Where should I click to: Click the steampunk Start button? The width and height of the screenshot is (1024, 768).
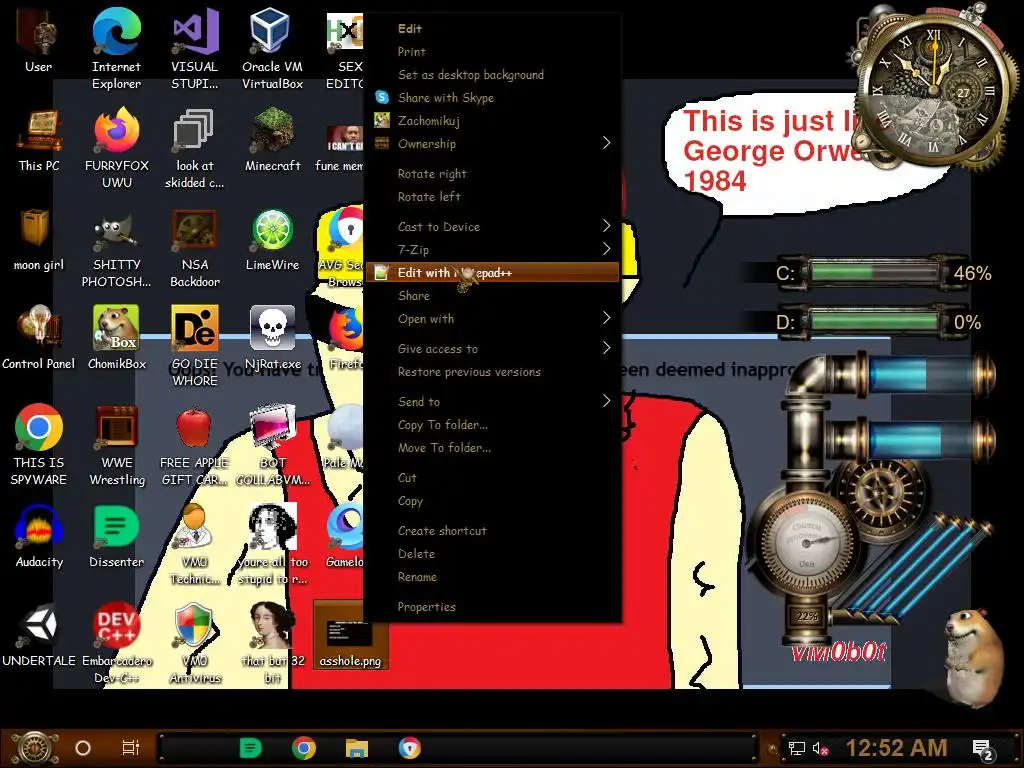pyautogui.click(x=34, y=748)
